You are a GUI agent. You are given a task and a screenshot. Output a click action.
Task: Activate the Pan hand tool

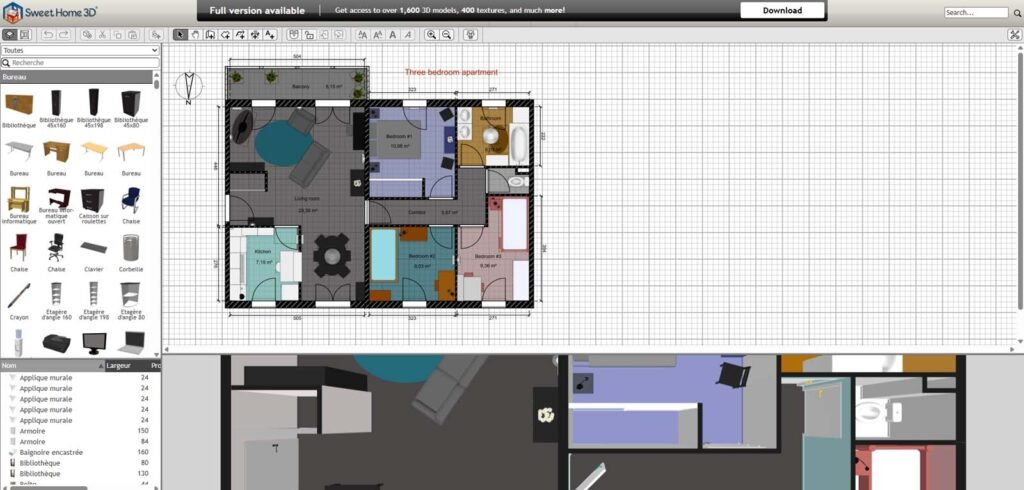pos(195,35)
